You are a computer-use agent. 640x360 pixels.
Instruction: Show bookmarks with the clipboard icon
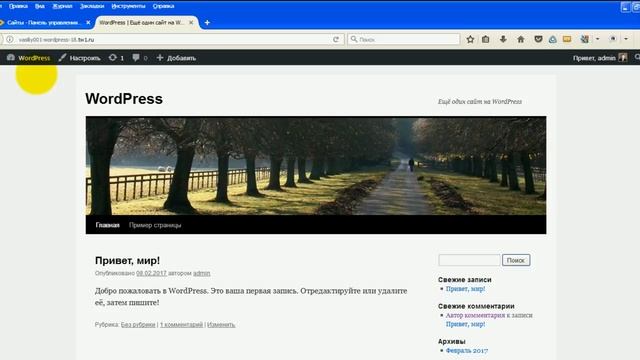click(x=486, y=39)
